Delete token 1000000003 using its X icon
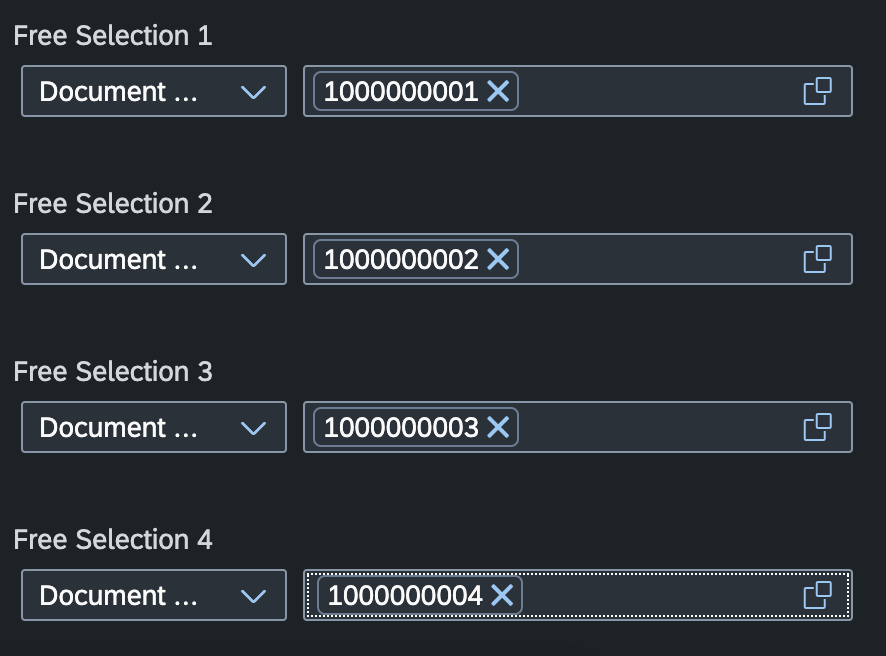886x656 pixels. (x=498, y=427)
